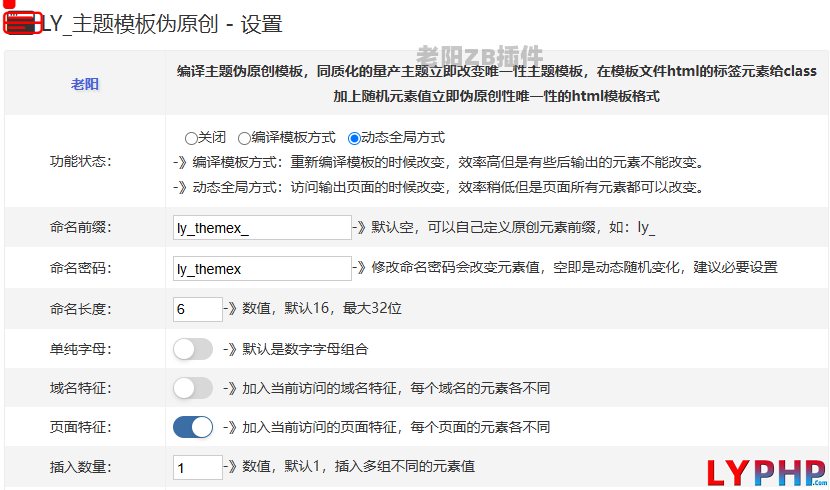Click the bold plugin description in the header
The width and height of the screenshot is (830, 490).
(x=497, y=84)
